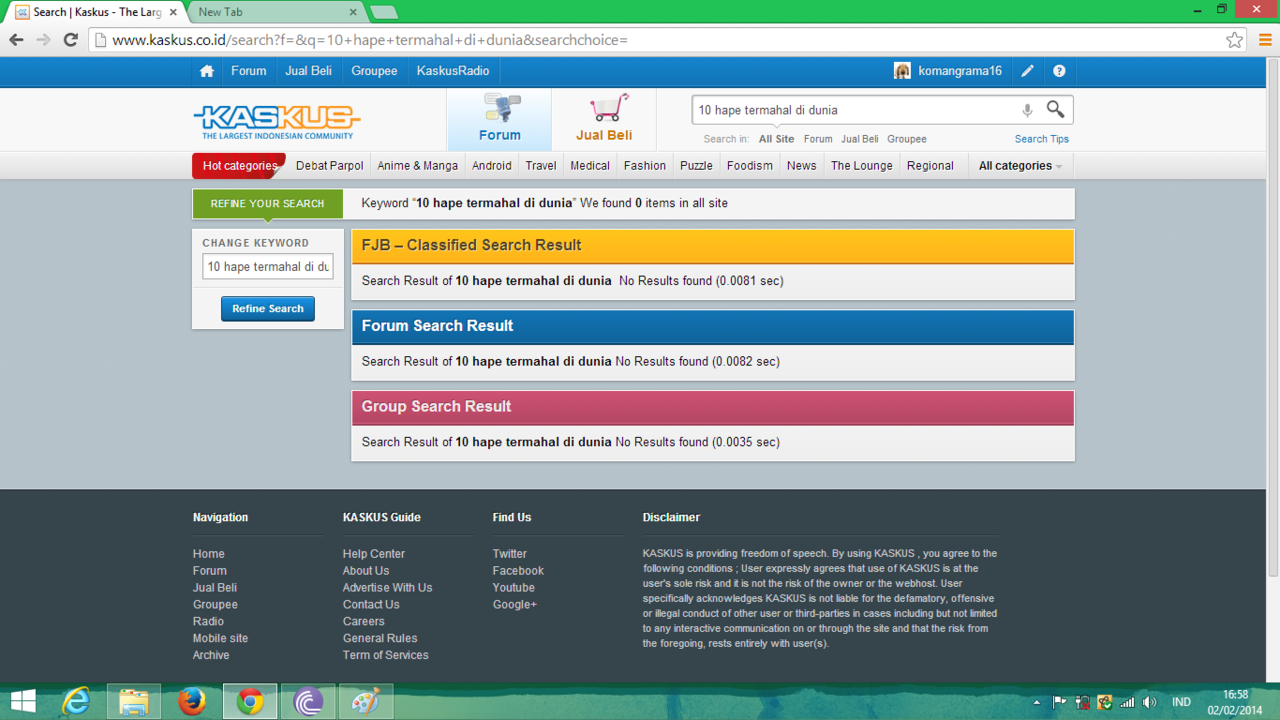Launch Firefox from the taskbar
1280x720 pixels.
[x=192, y=701]
